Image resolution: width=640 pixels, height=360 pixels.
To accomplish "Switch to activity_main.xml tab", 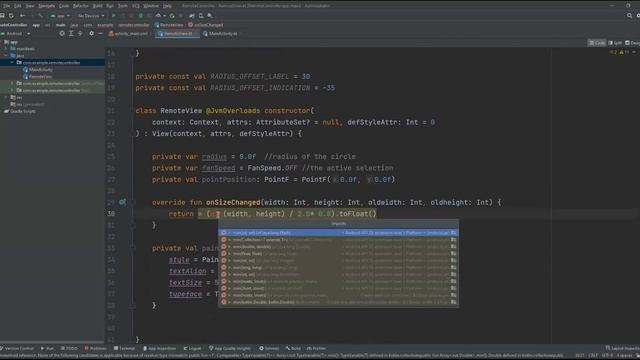I will [x=128, y=34].
